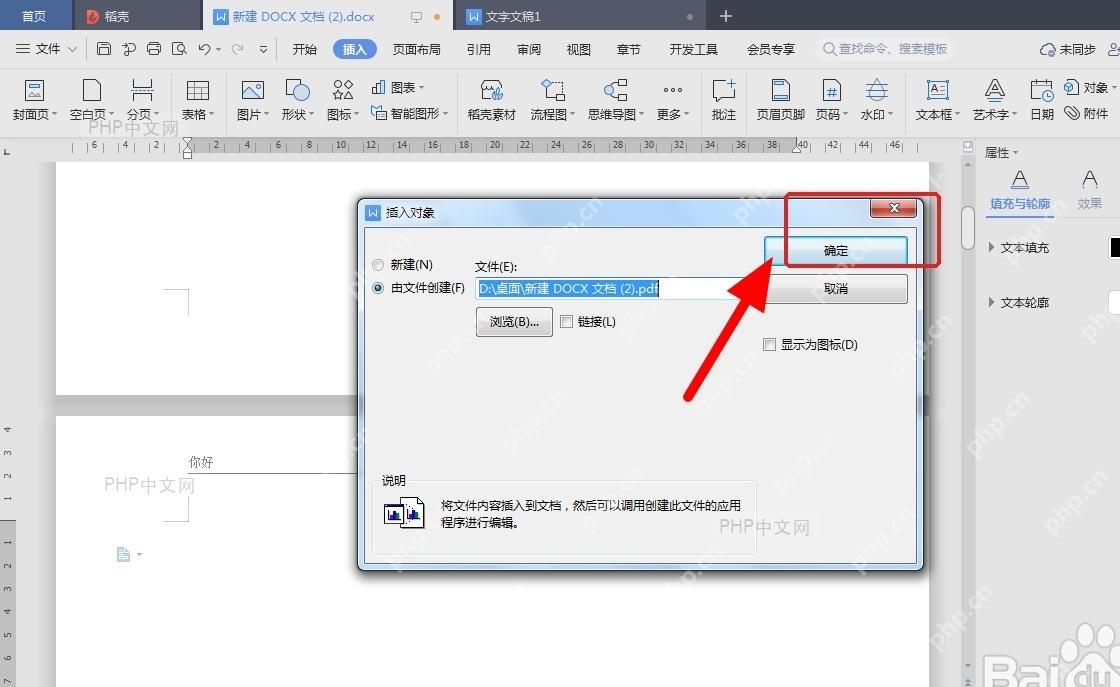Screen dimensions: 1120x687
Task: Open the 会员专享 ribbon tab
Action: tap(771, 49)
